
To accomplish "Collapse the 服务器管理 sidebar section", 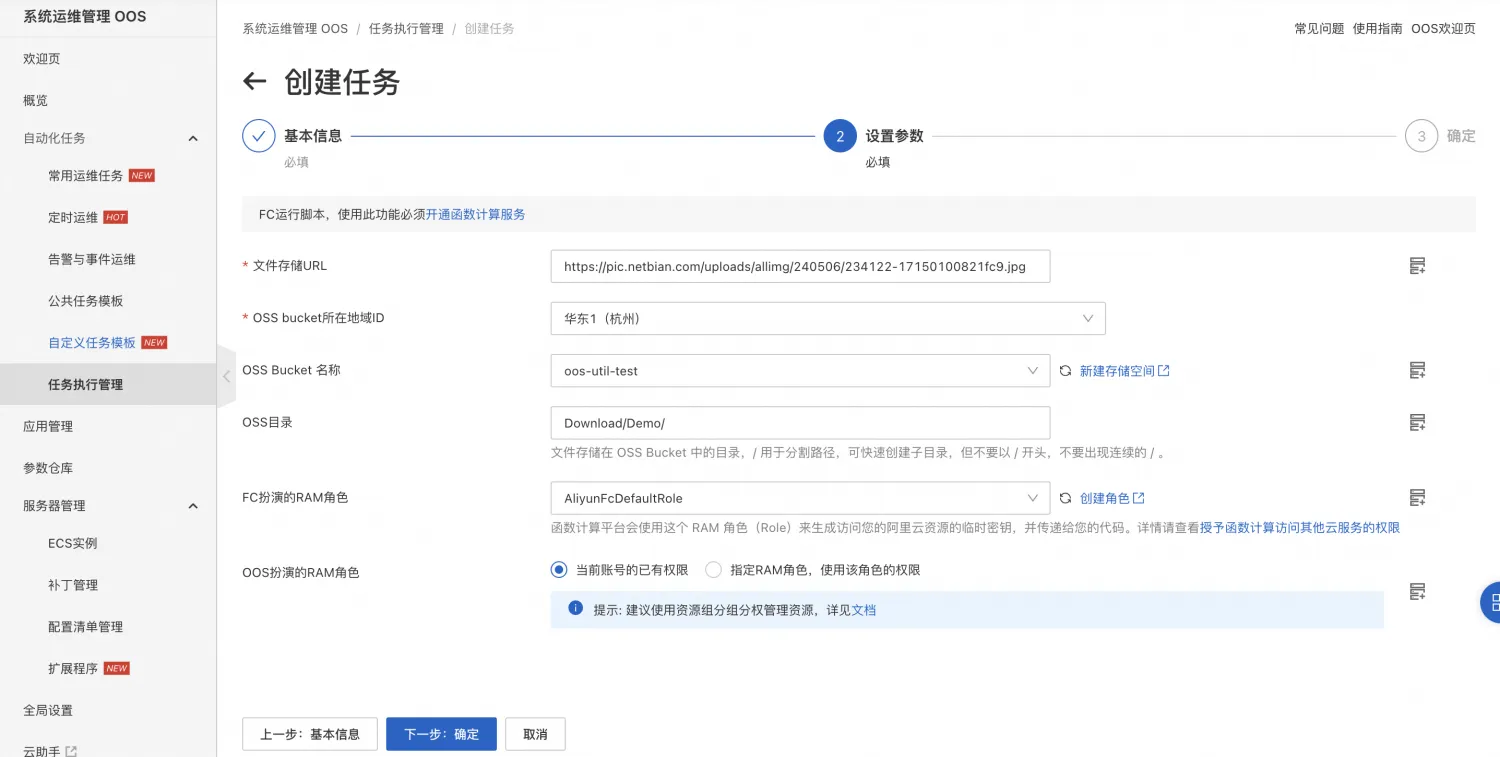I will tap(193, 506).
